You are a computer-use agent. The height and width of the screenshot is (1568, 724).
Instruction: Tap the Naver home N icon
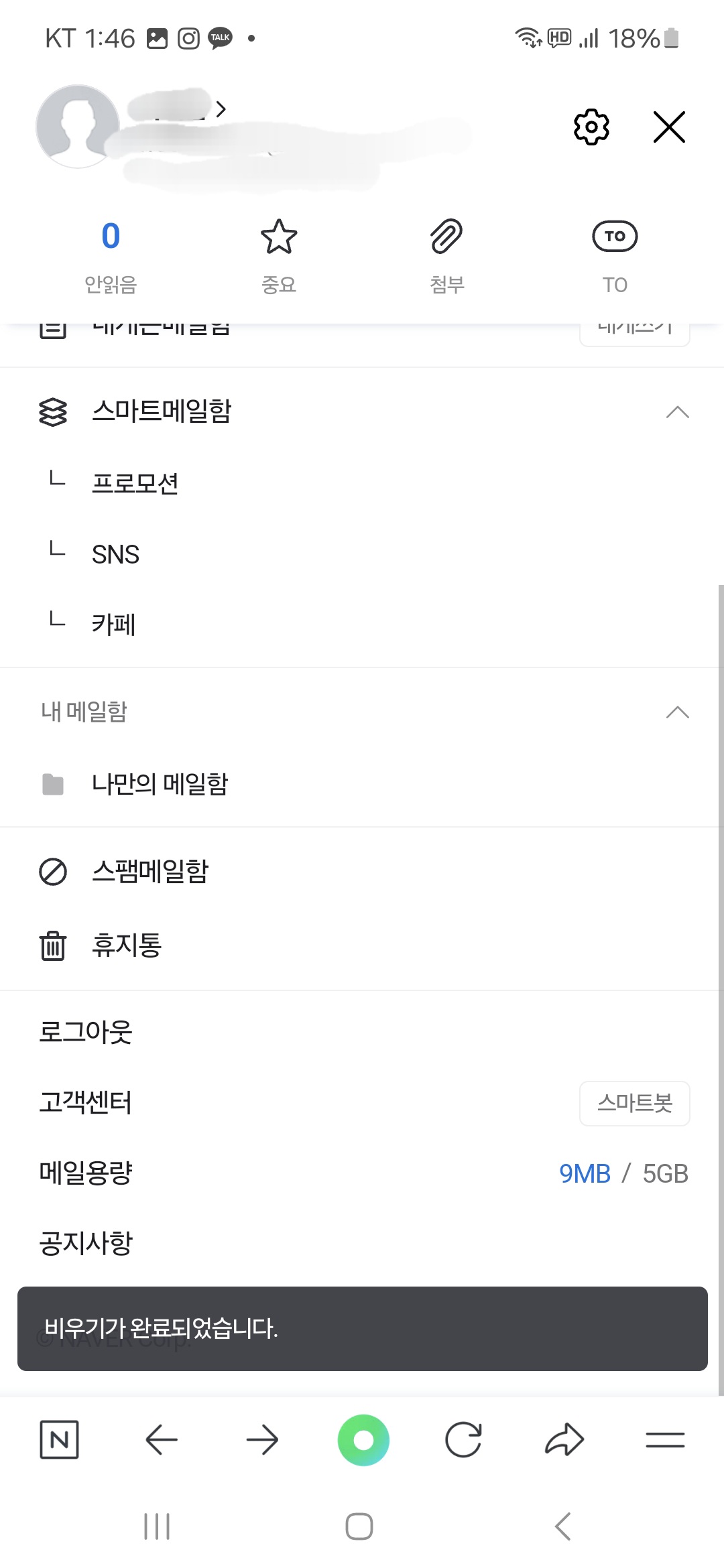pyautogui.click(x=59, y=1439)
